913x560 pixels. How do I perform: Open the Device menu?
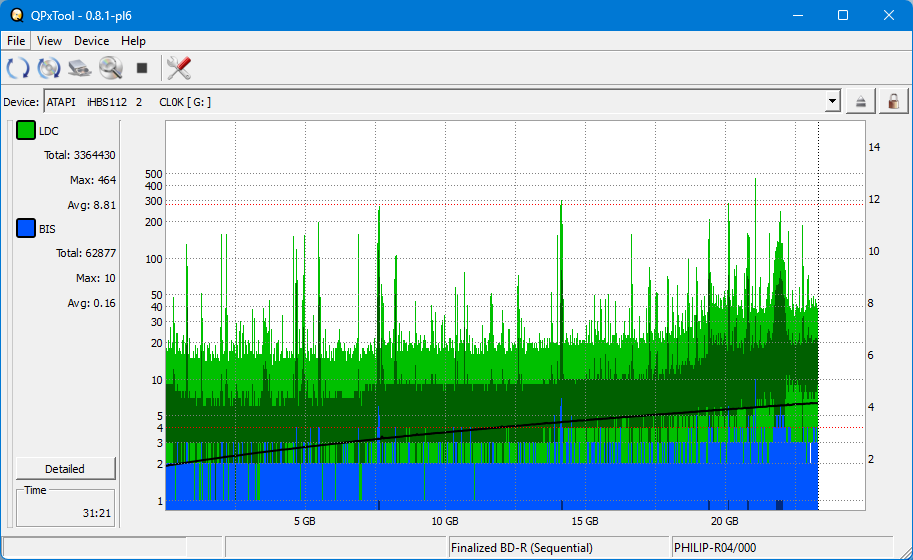[91, 41]
